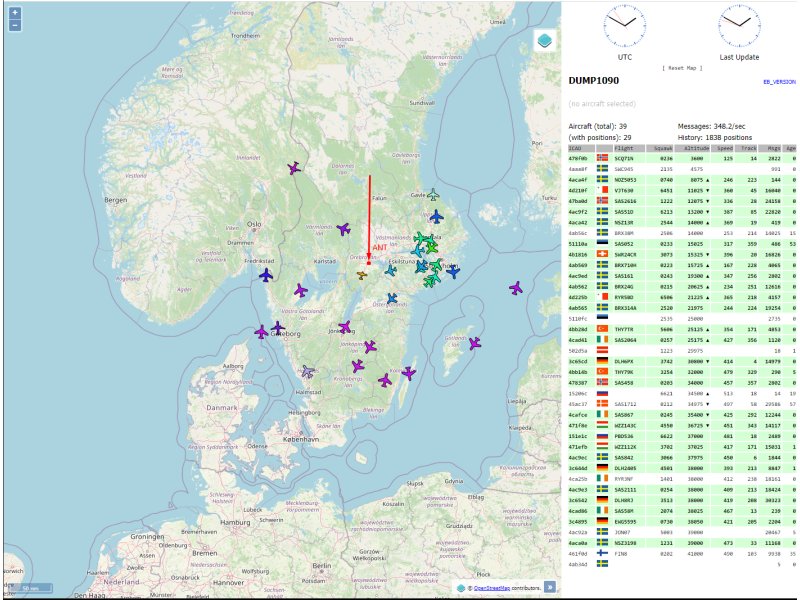The width and height of the screenshot is (800, 600).
Task: Zoom in on the map
Action: (x=15, y=13)
